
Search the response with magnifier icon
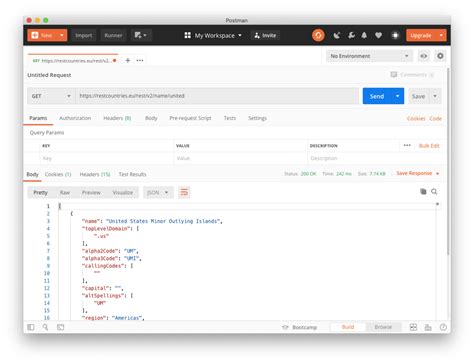point(434,191)
